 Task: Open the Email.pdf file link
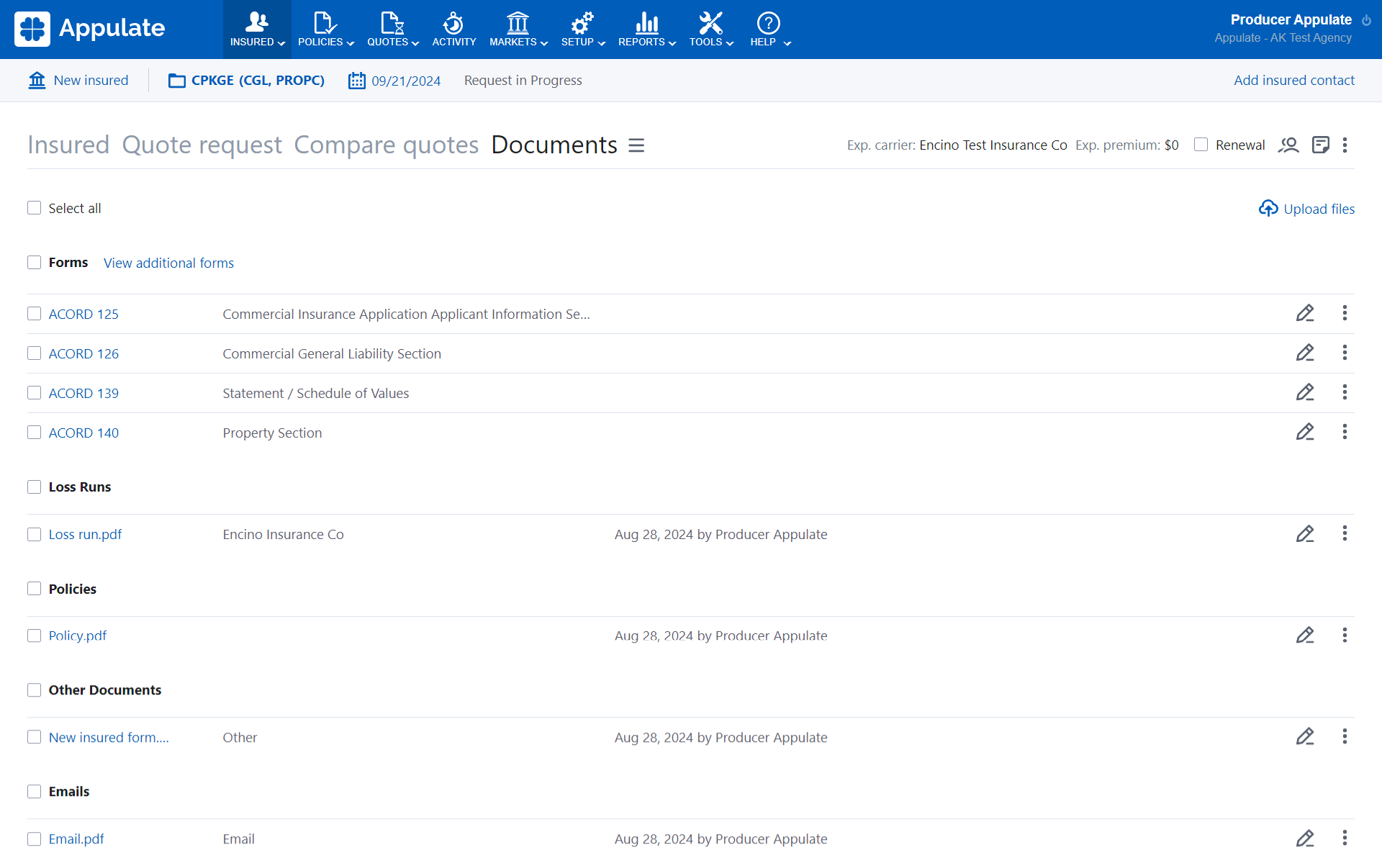76,839
